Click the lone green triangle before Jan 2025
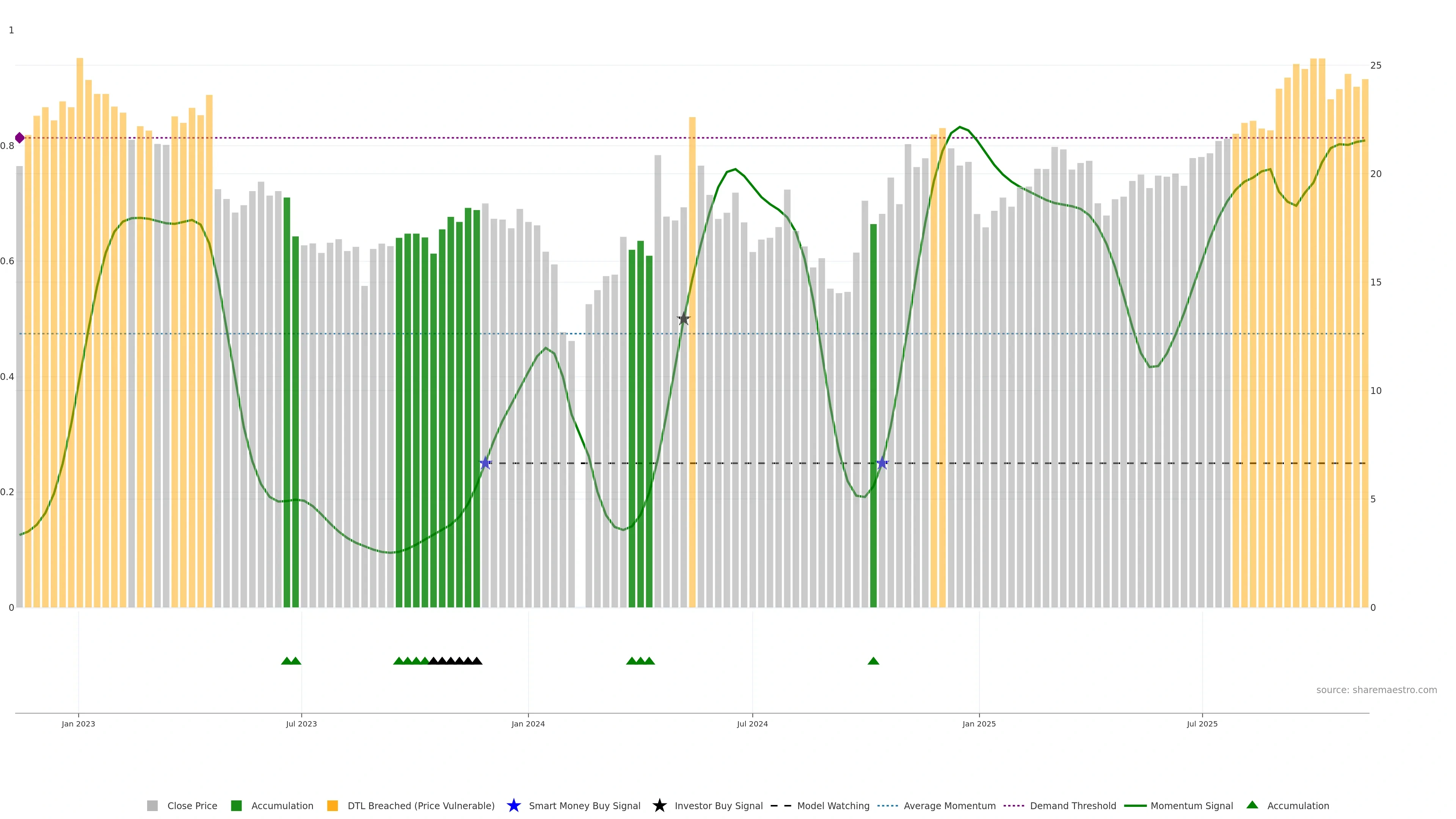The width and height of the screenshot is (1456, 819). [873, 661]
